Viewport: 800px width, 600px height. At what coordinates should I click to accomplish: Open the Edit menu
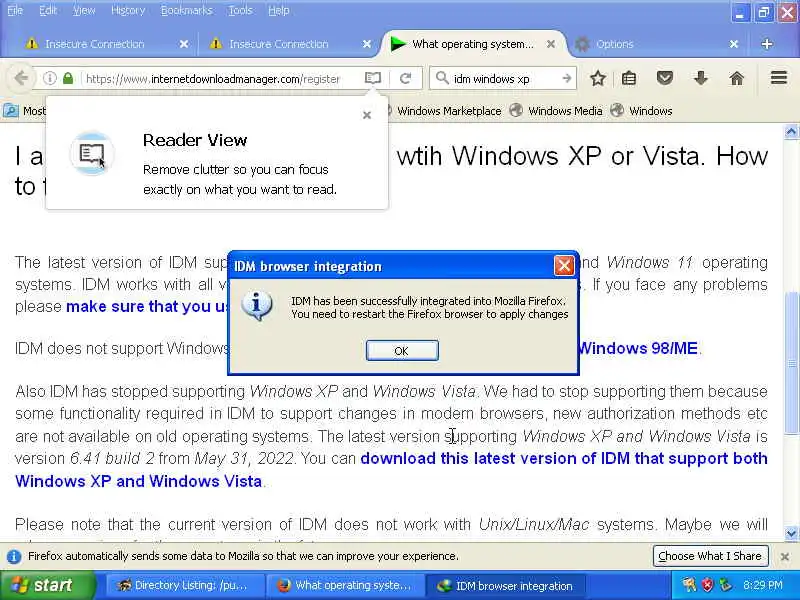click(48, 10)
